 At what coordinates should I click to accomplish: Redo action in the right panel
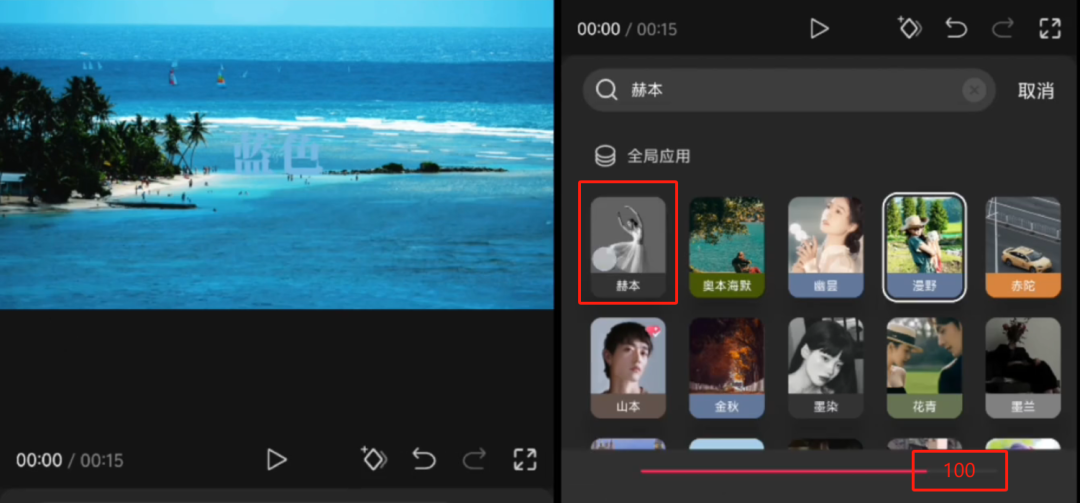tap(1003, 28)
